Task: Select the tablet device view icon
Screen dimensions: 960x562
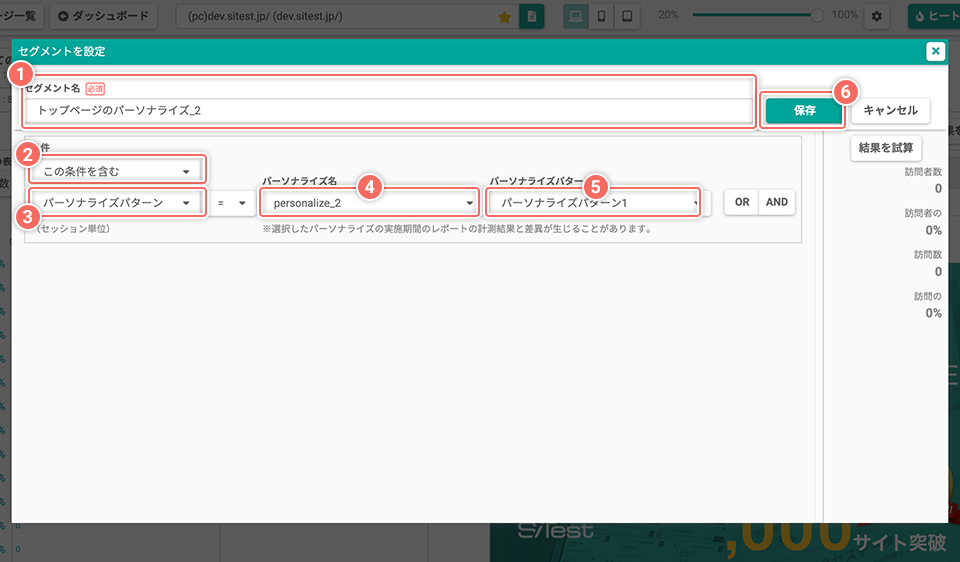Action: pyautogui.click(x=627, y=16)
